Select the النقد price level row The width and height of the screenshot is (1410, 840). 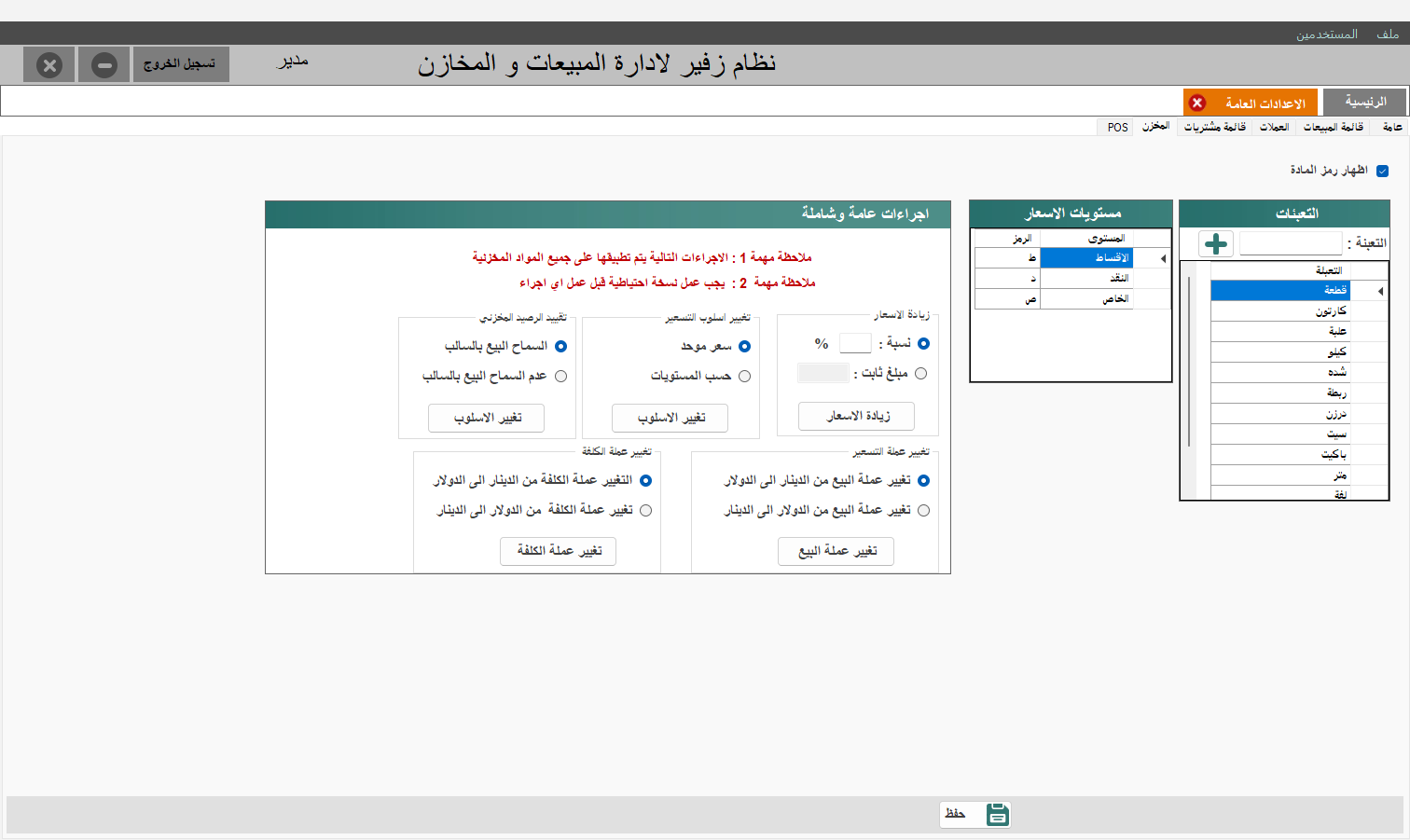(1086, 279)
